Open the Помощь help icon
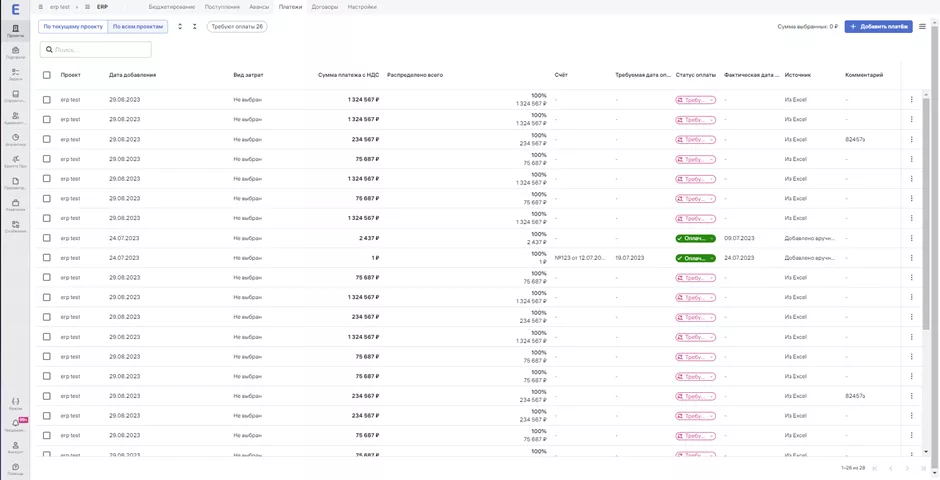The width and height of the screenshot is (940, 480). 15,468
